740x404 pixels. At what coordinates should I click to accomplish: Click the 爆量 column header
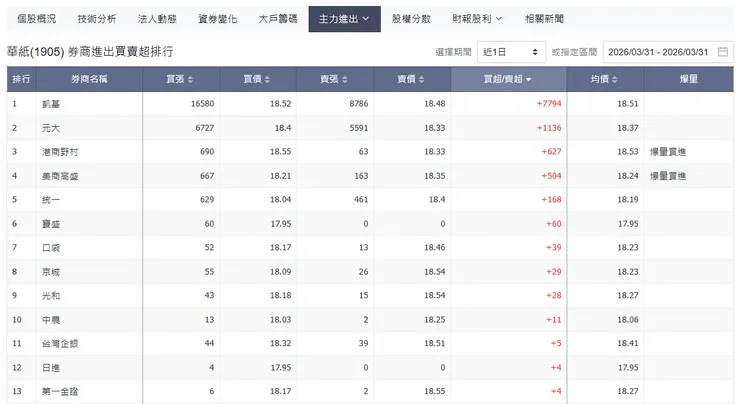pyautogui.click(x=689, y=79)
